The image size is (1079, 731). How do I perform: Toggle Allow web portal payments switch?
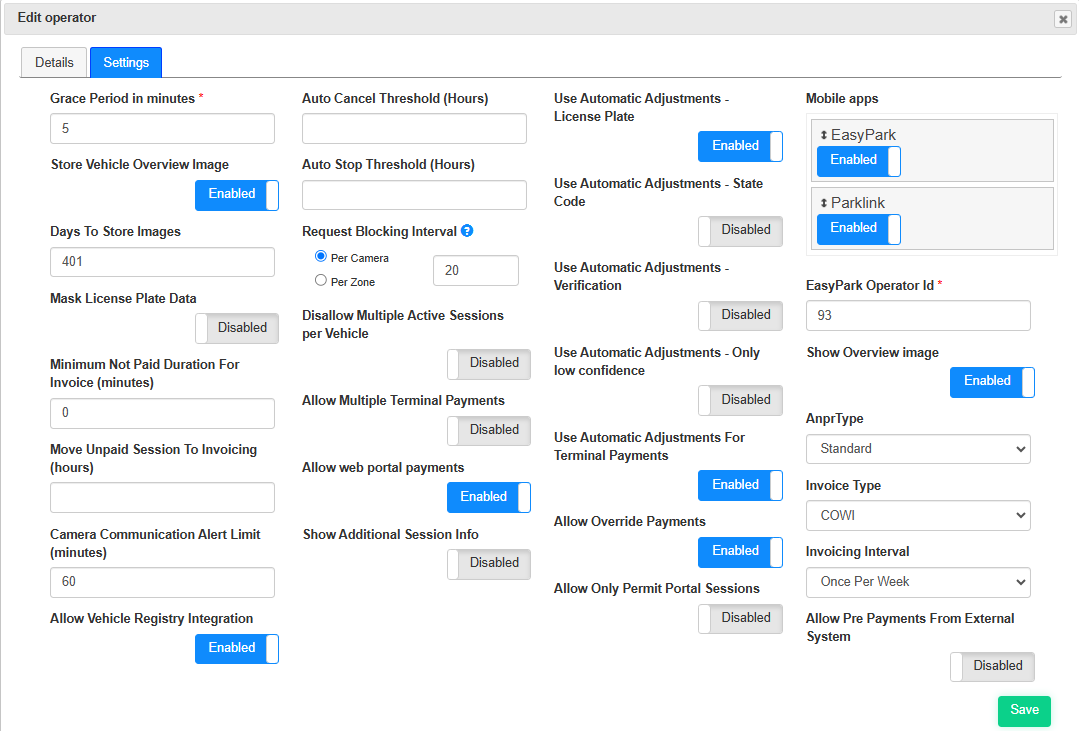pyautogui.click(x=489, y=497)
